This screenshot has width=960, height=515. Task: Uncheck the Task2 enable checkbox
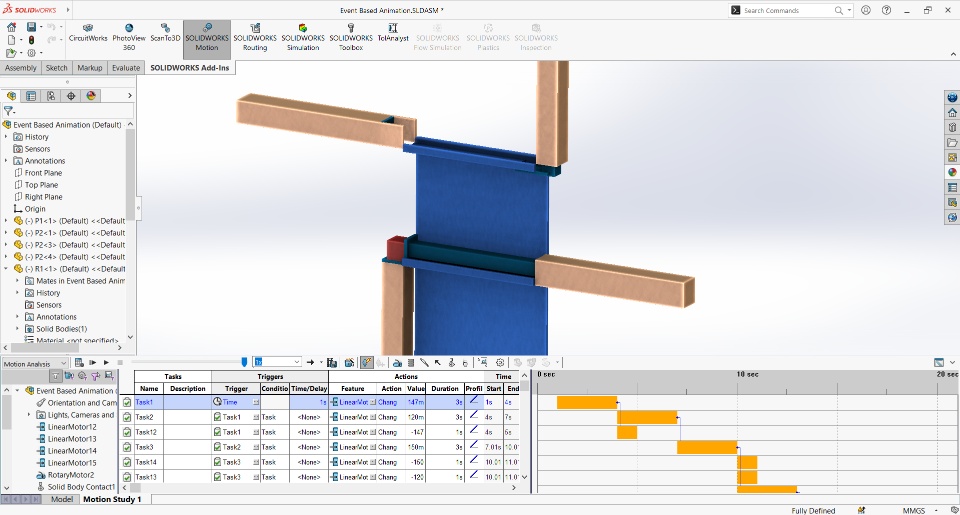[127, 417]
